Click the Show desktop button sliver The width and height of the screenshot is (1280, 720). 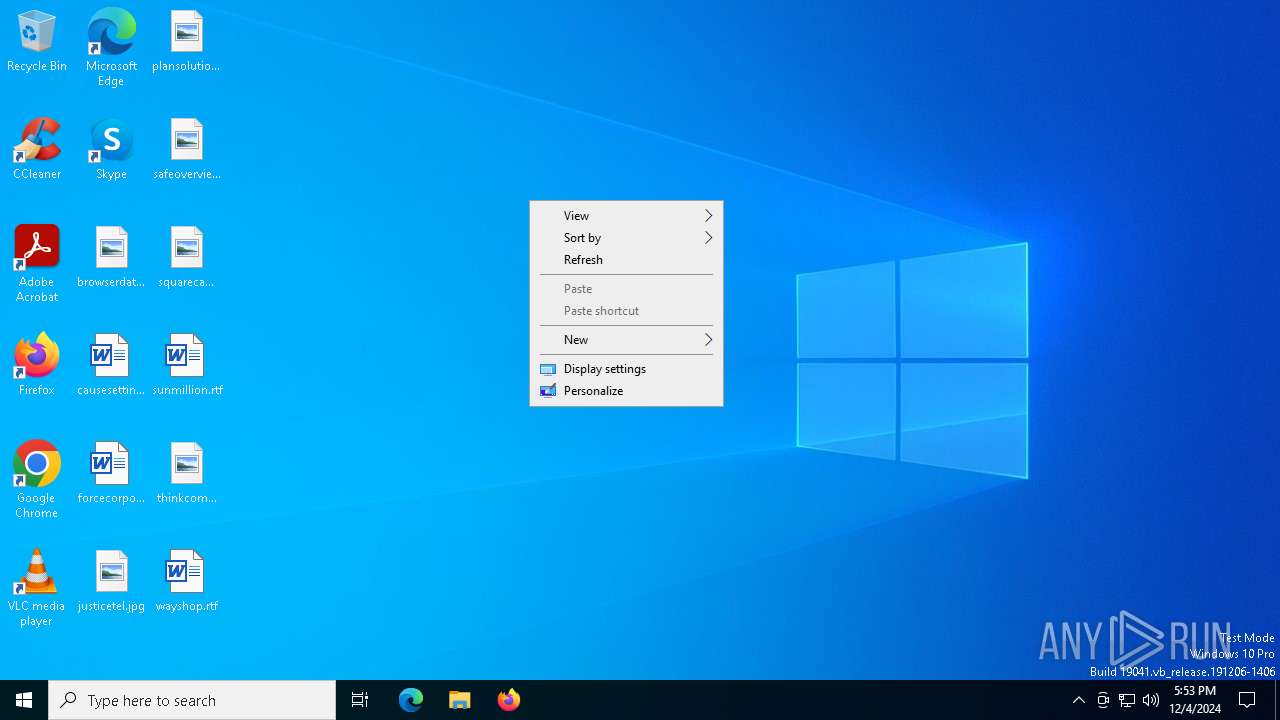tap(1277, 700)
